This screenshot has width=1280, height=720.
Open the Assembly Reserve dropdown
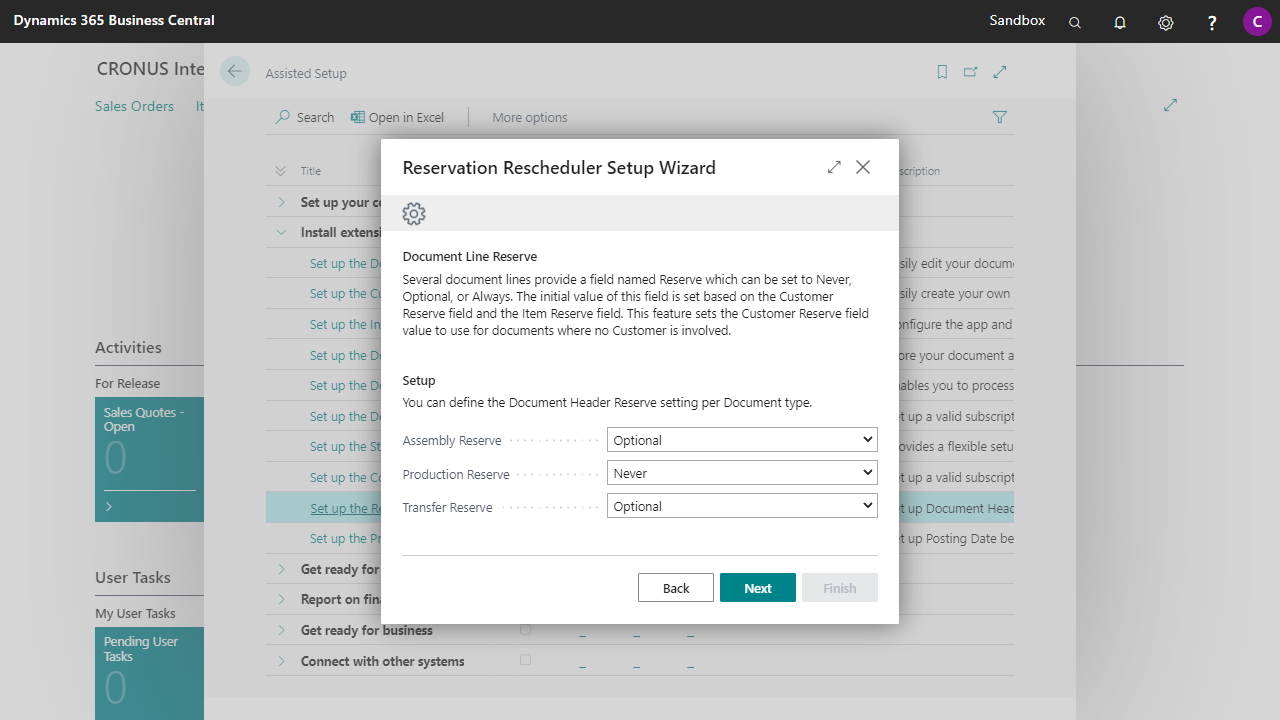point(741,440)
